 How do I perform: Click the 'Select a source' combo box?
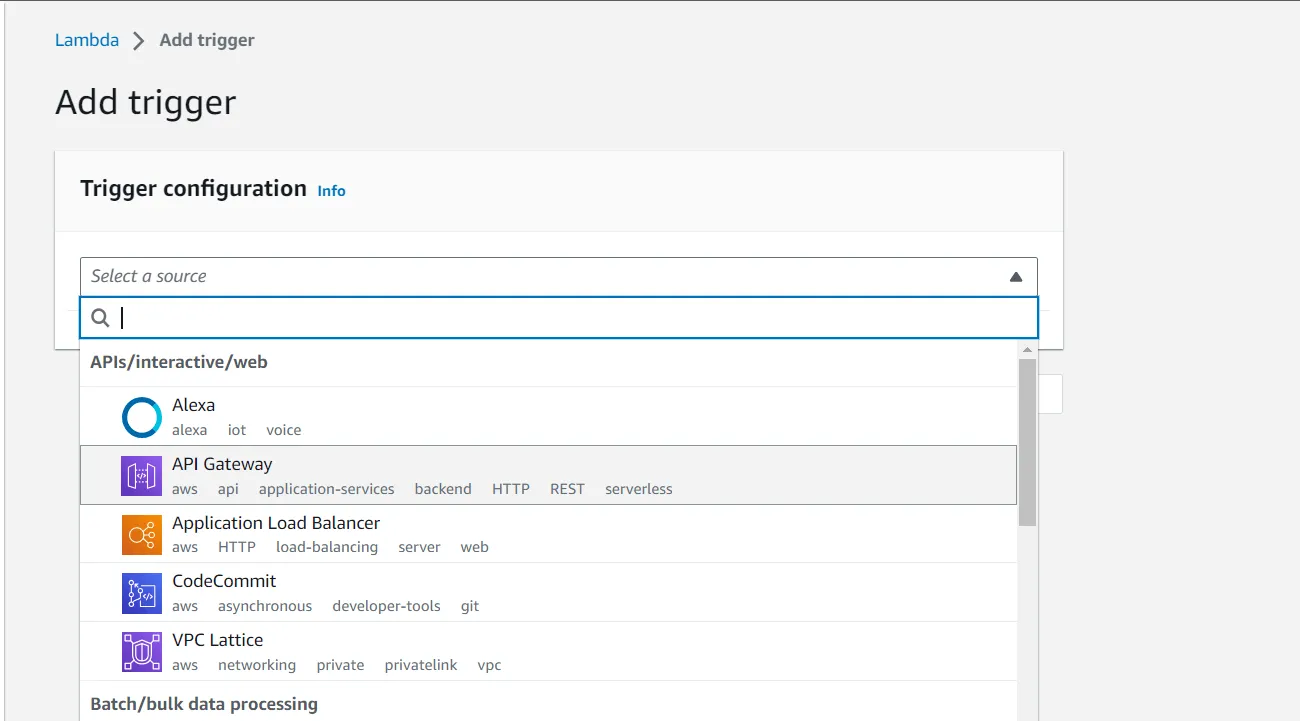540,277
